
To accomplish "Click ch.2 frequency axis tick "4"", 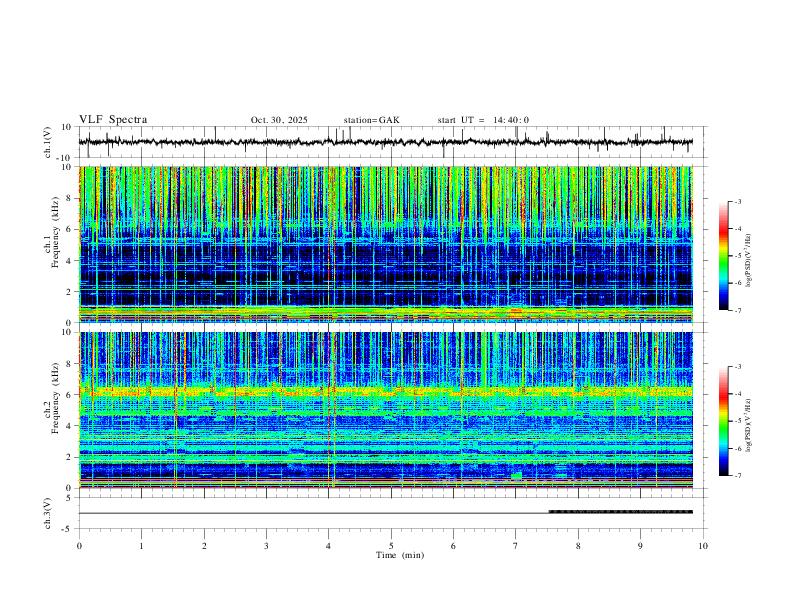I will 70,426.
